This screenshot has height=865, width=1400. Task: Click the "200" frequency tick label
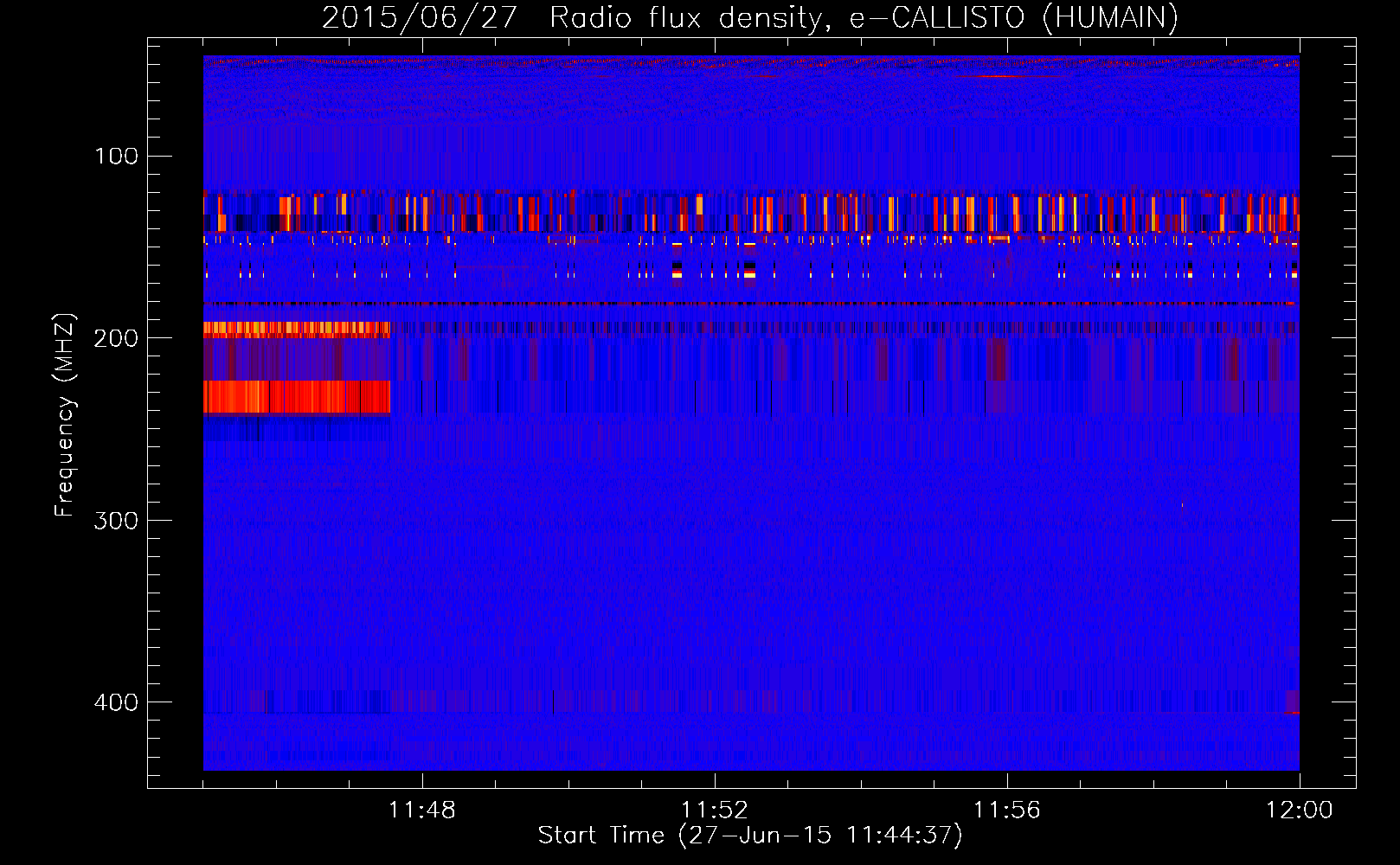point(117,337)
